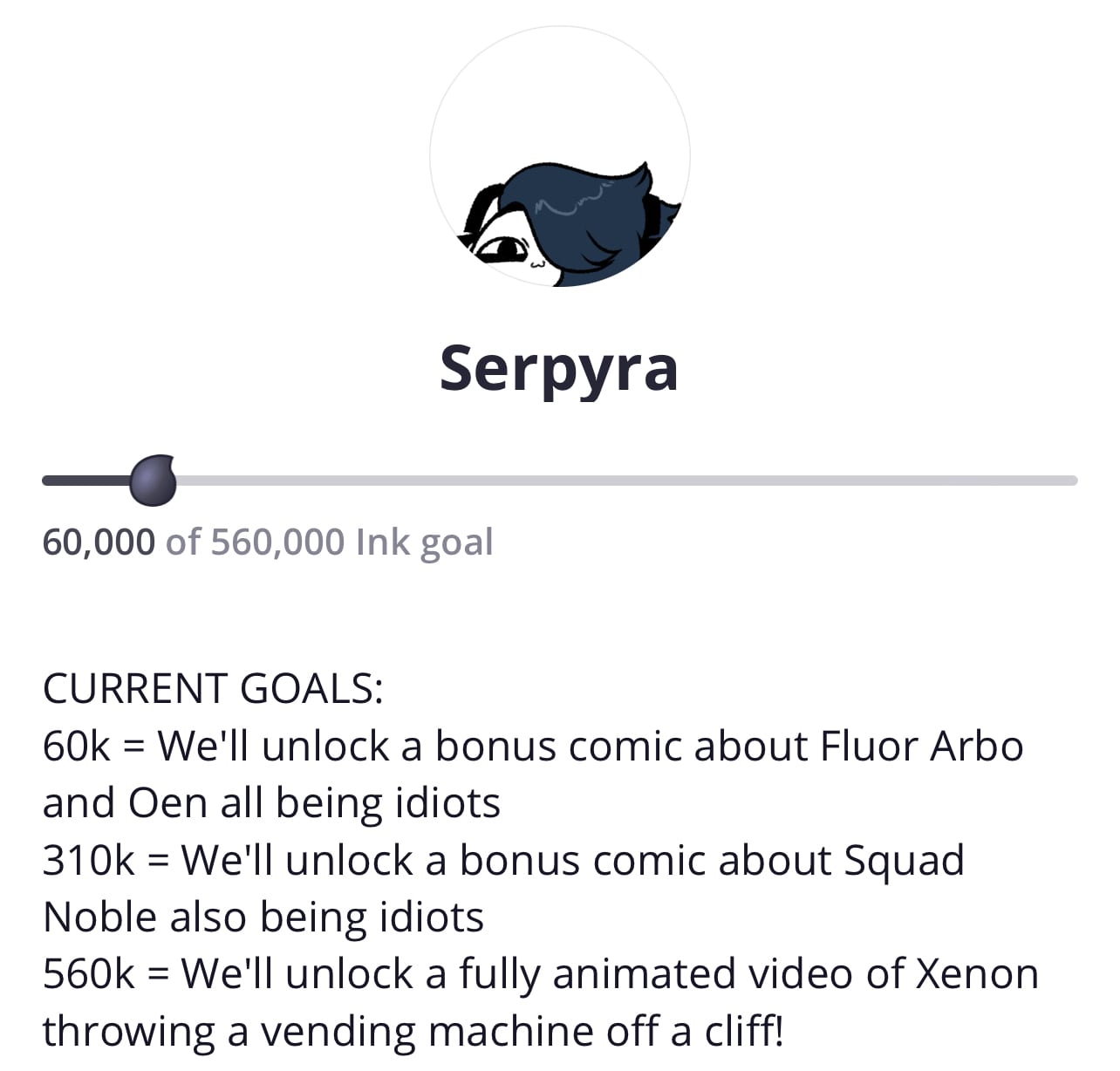Viewport: 1120px width, 1071px height.
Task: Open the Serpyra creator name
Action: coord(559,368)
